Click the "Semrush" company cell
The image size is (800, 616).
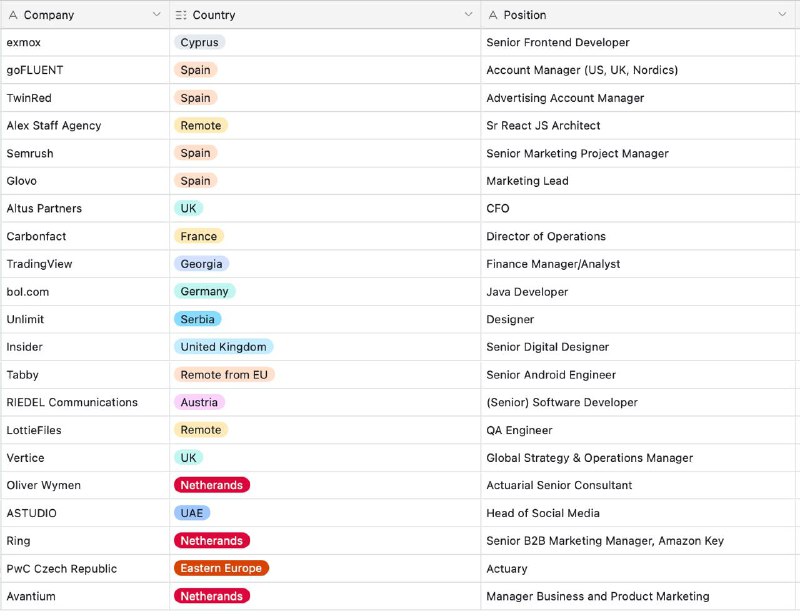pos(85,153)
